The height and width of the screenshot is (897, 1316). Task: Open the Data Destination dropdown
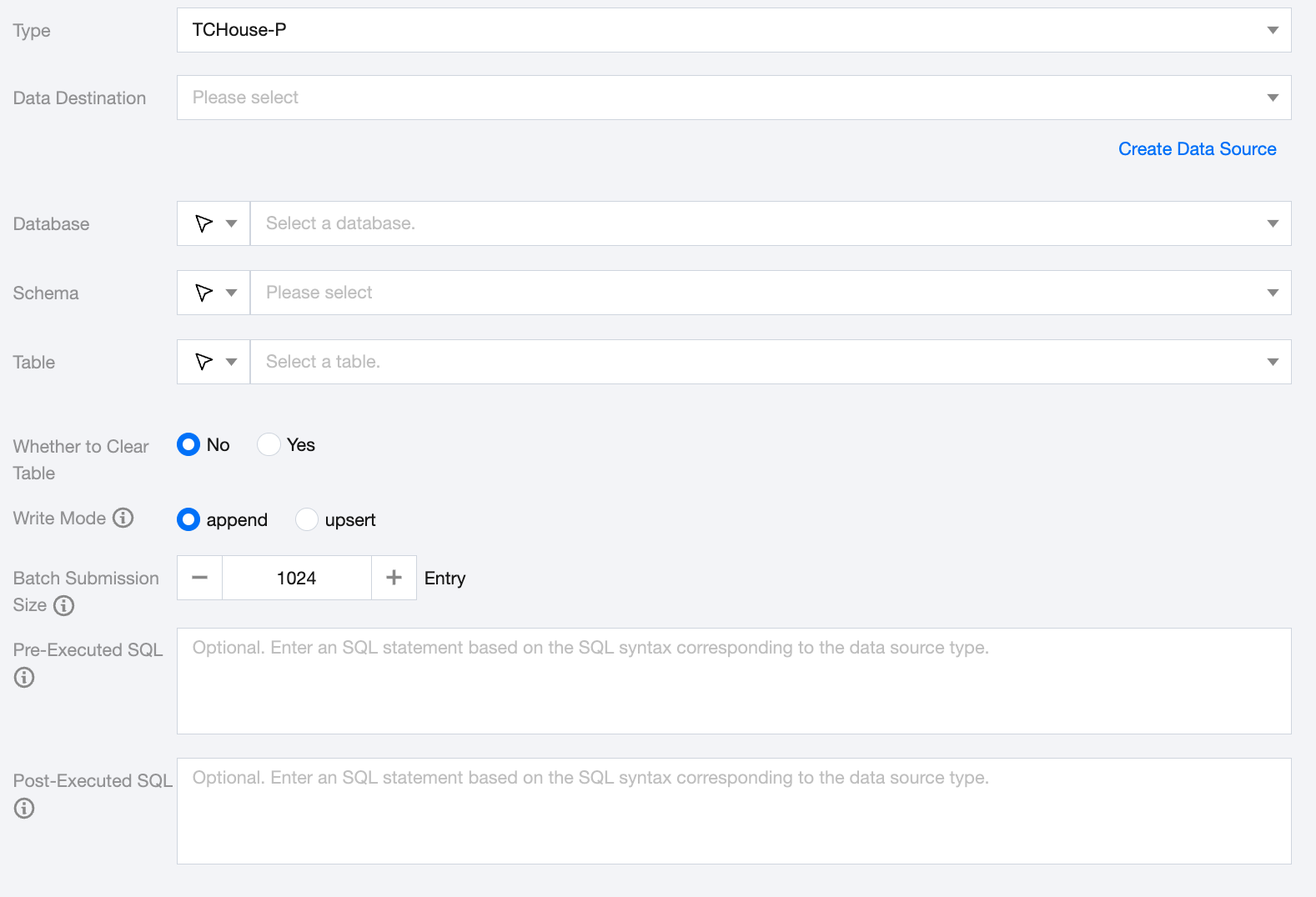[733, 98]
